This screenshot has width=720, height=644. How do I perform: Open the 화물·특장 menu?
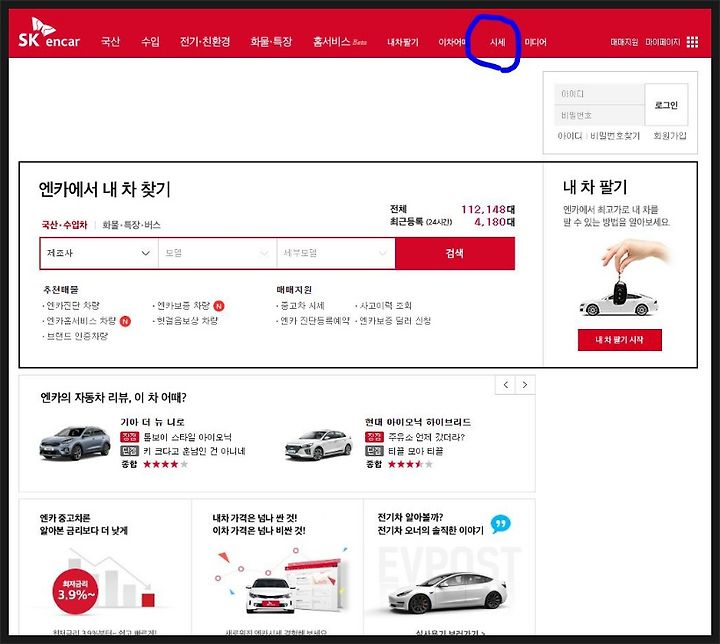271,42
